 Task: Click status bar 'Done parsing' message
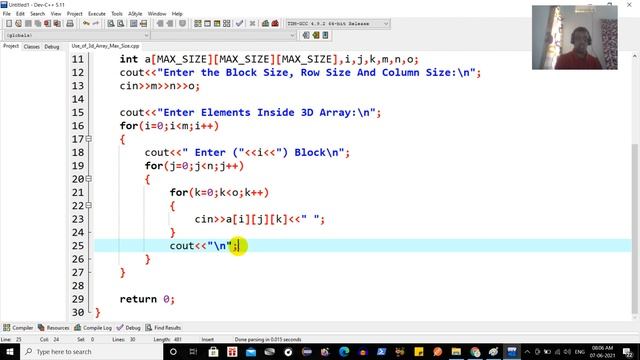pos(268,339)
